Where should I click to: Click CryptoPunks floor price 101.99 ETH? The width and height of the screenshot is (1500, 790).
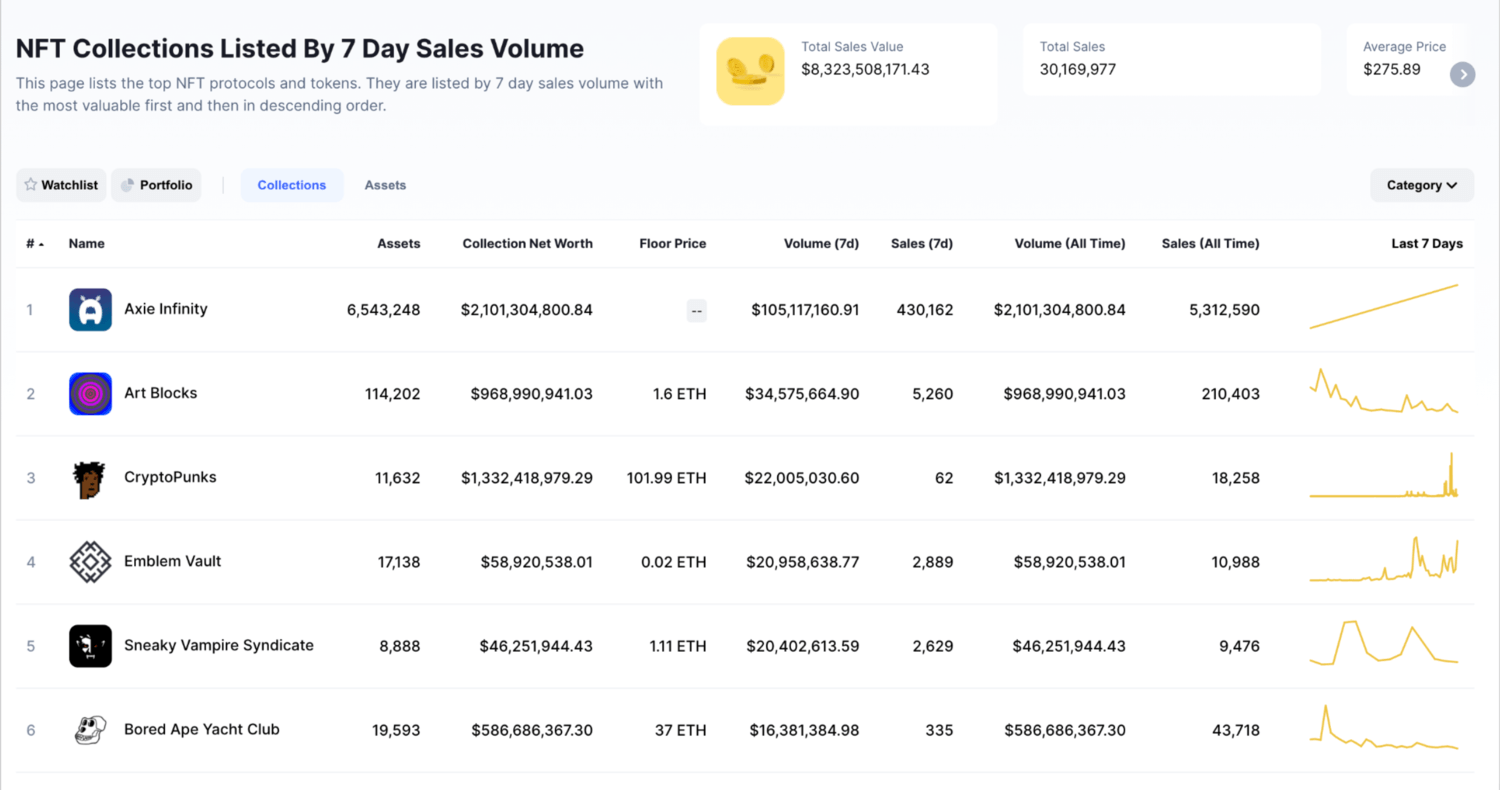tap(666, 478)
